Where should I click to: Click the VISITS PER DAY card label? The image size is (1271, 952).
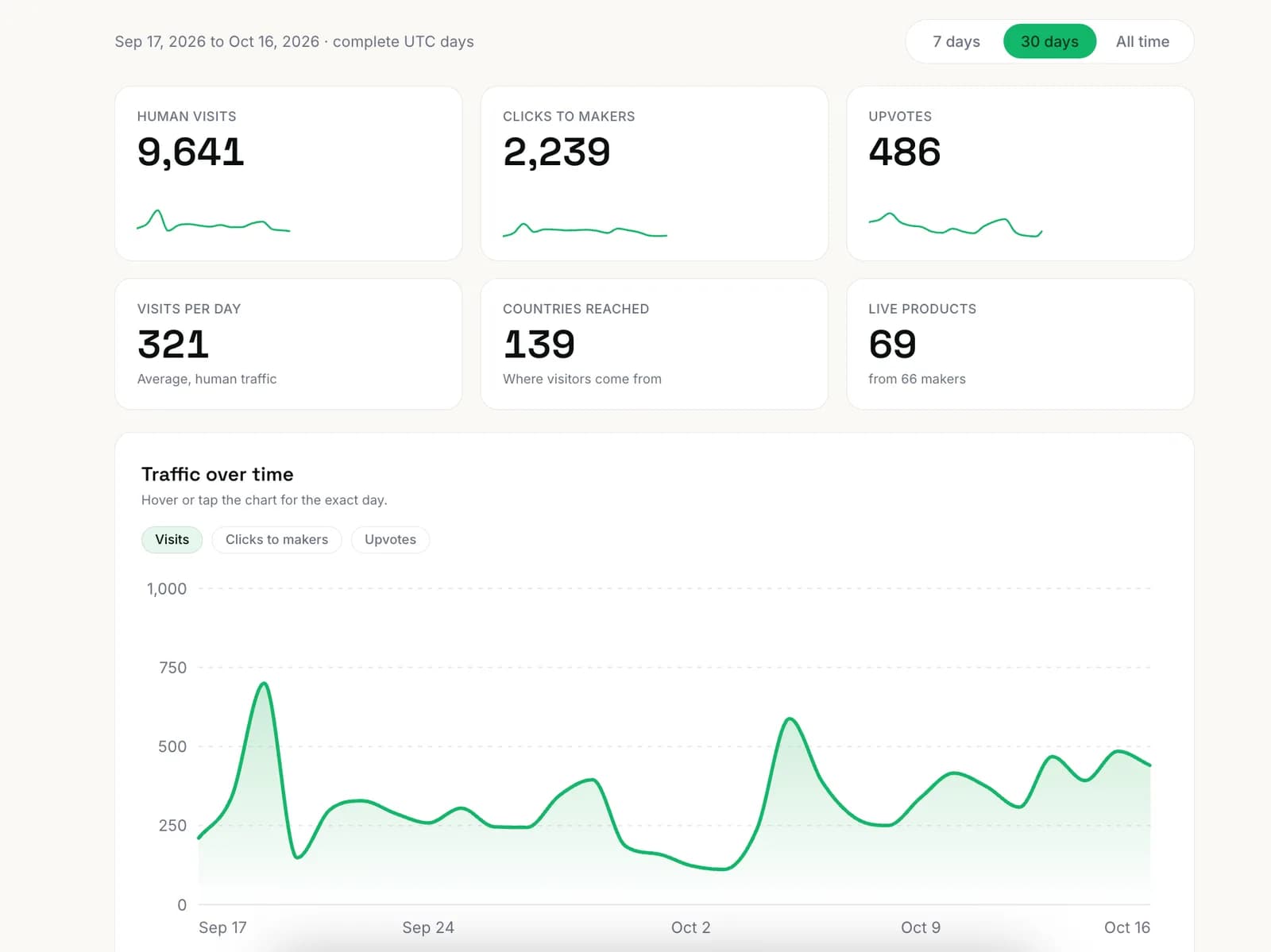point(189,309)
